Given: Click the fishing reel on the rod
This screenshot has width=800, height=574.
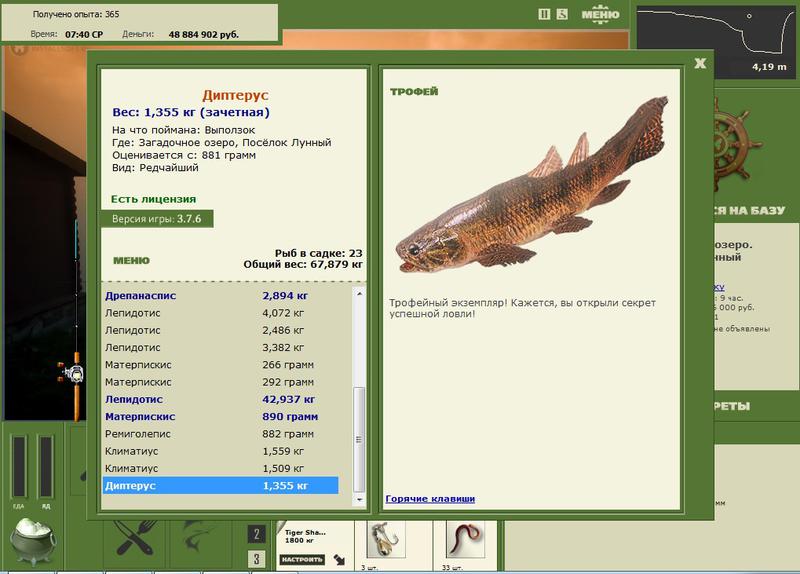Looking at the screenshot, I should click(73, 374).
